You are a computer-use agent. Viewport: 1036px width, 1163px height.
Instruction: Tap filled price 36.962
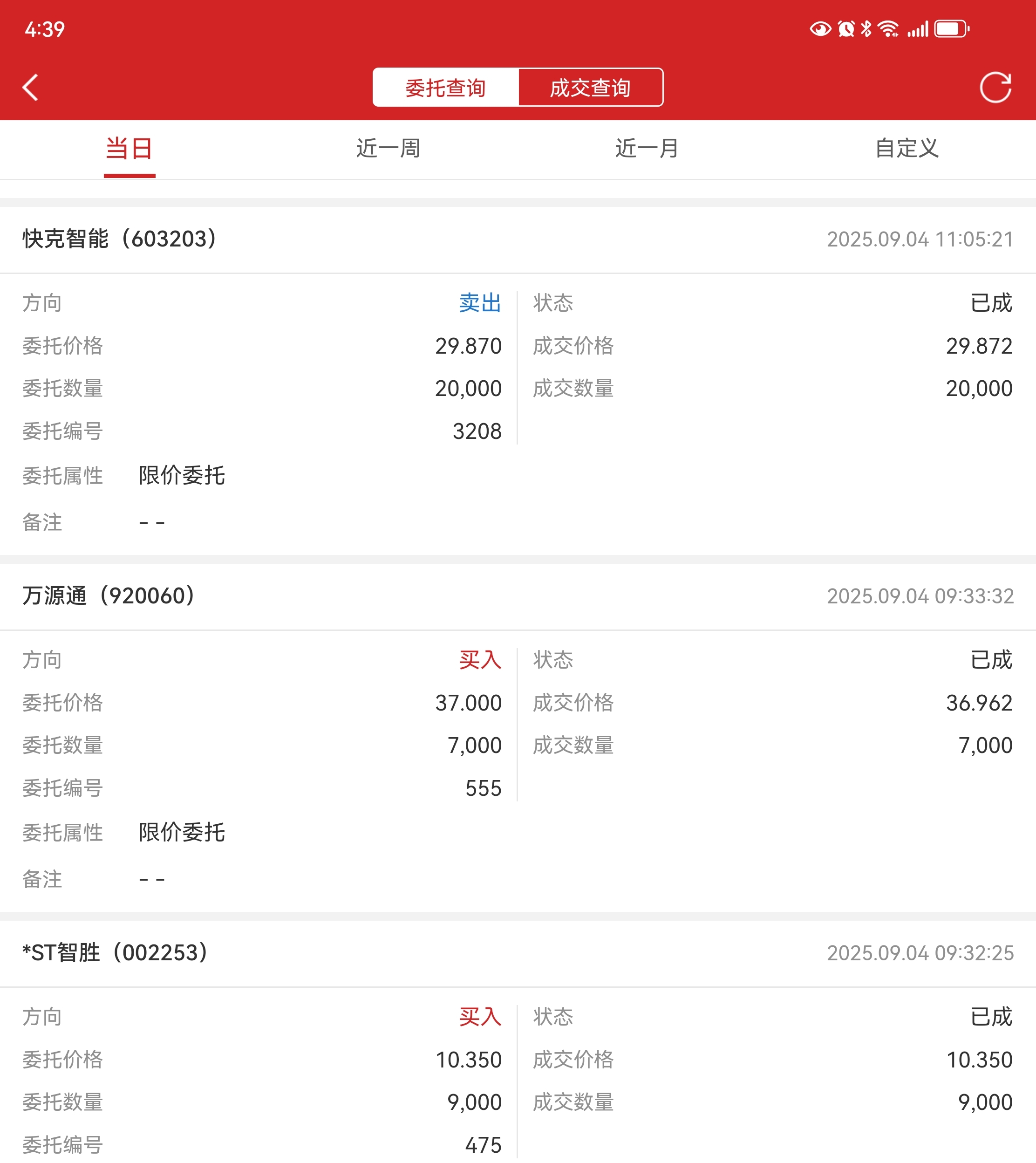(979, 703)
